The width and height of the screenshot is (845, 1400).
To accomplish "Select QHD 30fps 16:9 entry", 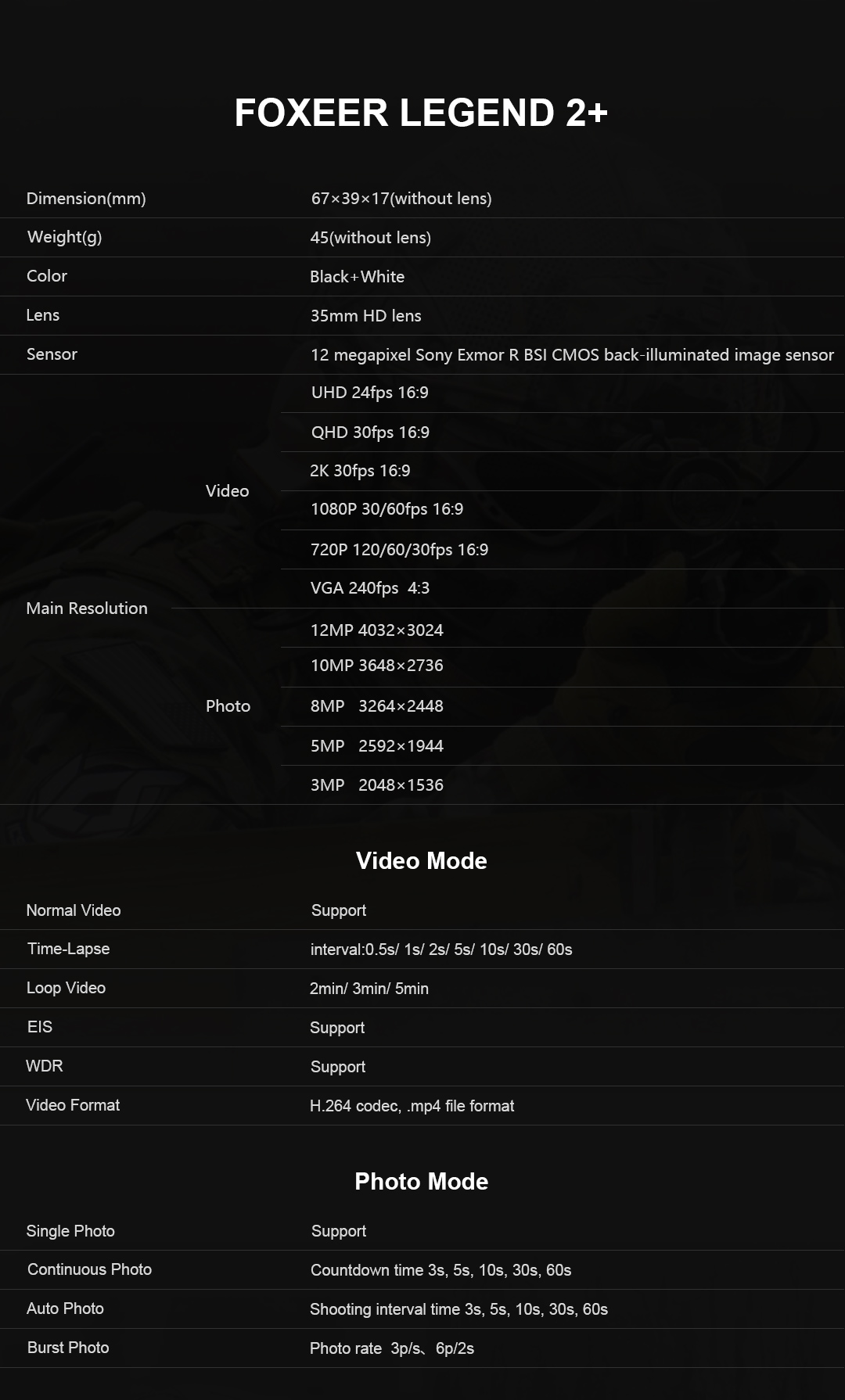I will 370,433.
